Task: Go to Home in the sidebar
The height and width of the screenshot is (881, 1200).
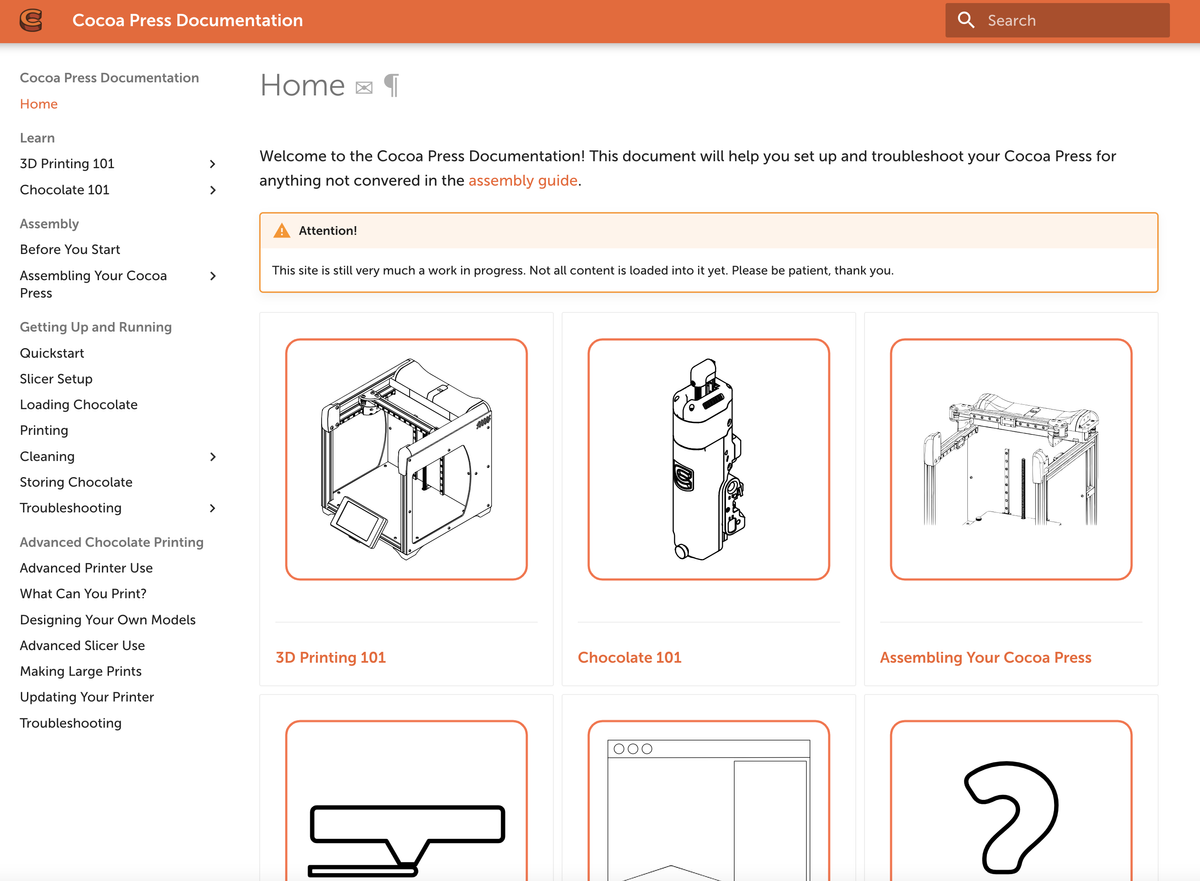Action: pyautogui.click(x=39, y=104)
